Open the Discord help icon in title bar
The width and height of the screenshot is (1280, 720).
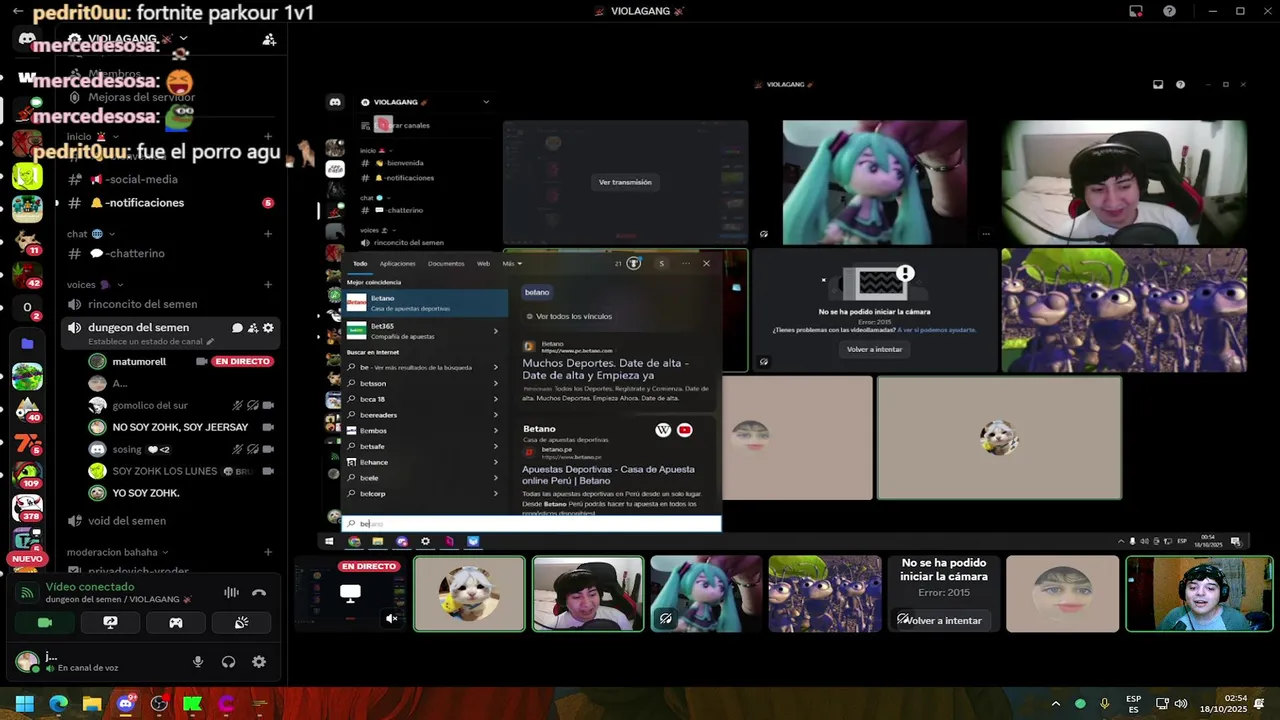(x=1169, y=11)
